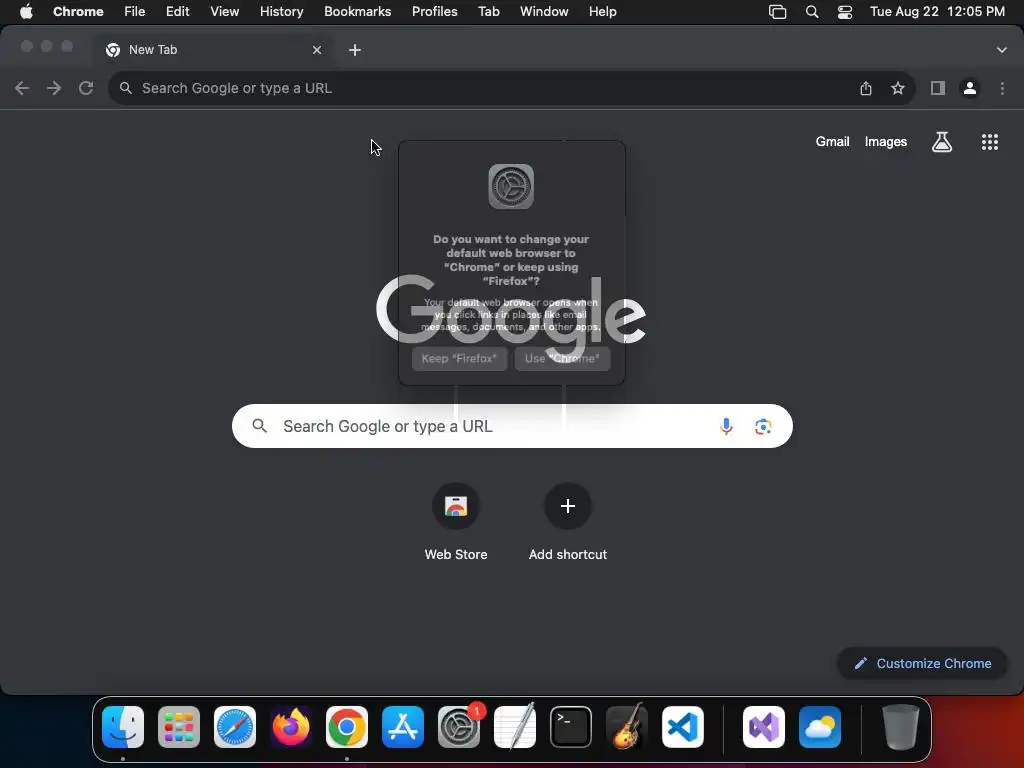Open the Images link
1024x768 pixels.
tap(886, 142)
